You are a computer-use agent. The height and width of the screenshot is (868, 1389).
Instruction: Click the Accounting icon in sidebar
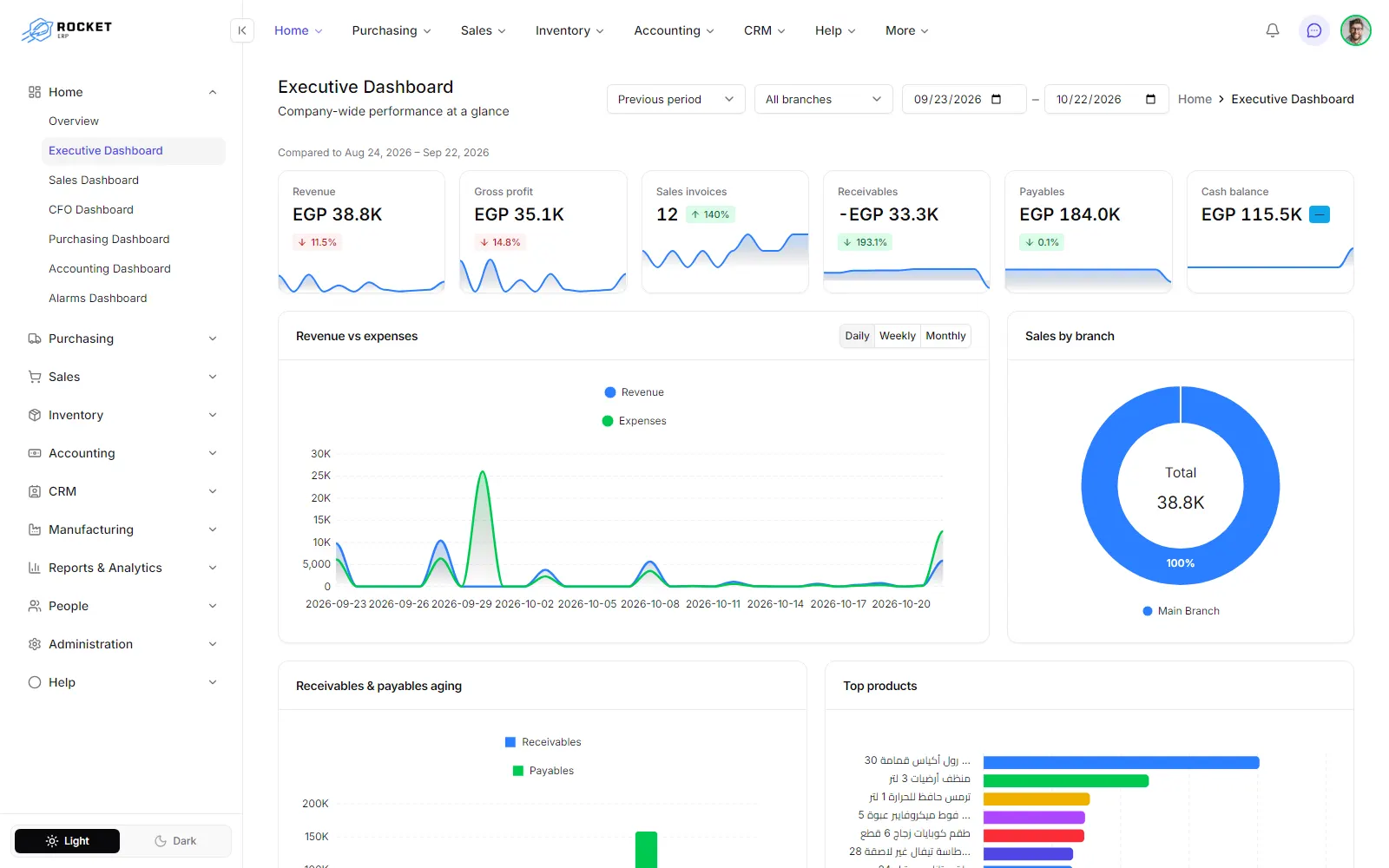pyautogui.click(x=35, y=453)
